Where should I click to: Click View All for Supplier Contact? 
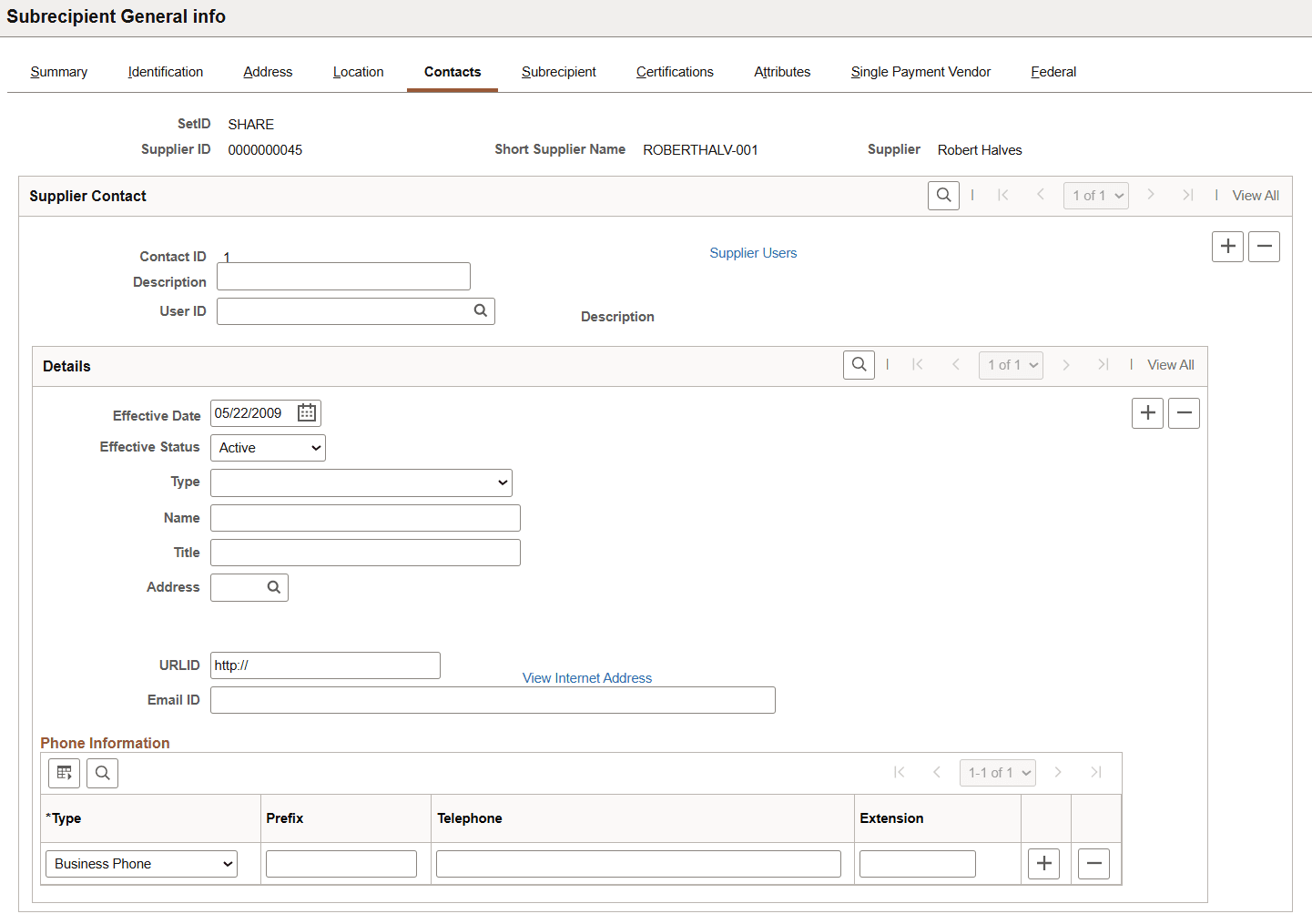[x=1256, y=196]
